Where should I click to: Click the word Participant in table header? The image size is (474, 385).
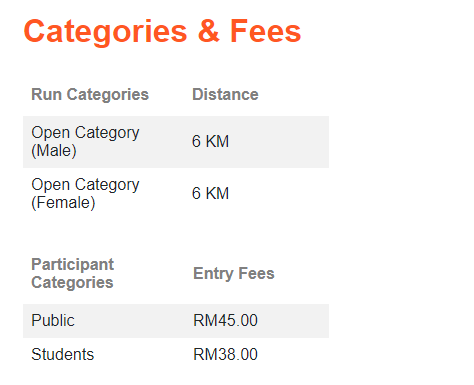(x=73, y=265)
